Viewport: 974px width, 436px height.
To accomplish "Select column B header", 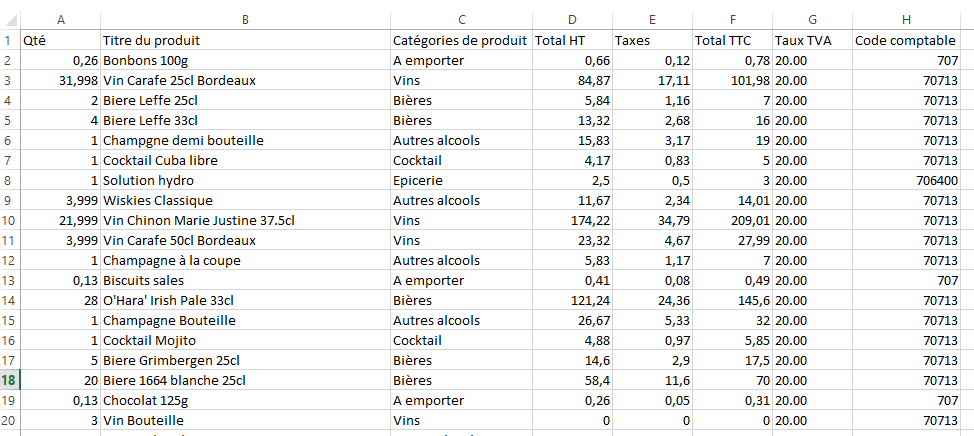I will point(245,19).
